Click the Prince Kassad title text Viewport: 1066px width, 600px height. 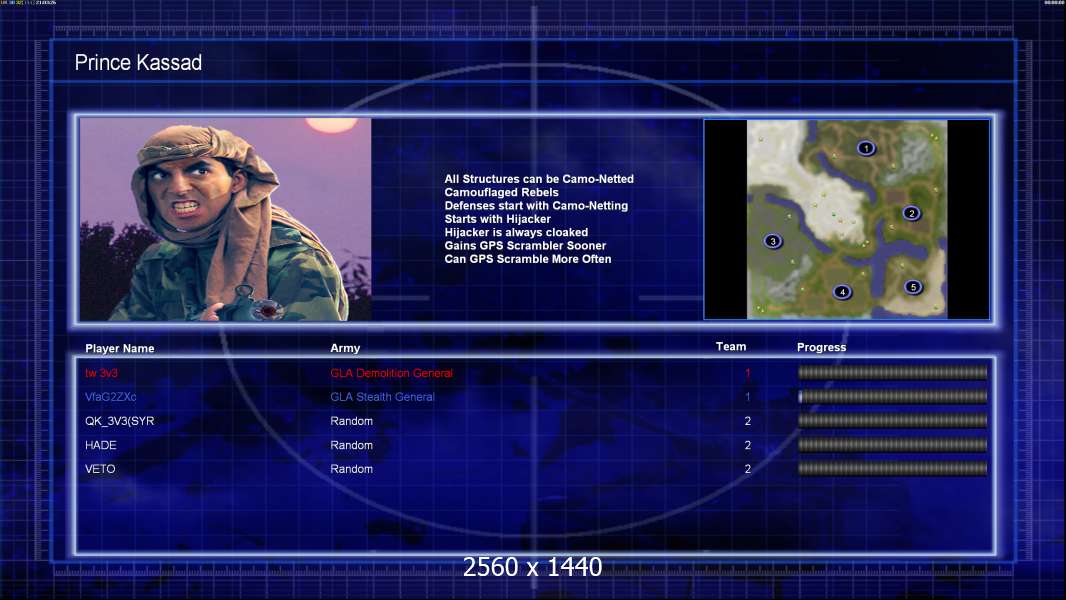pyautogui.click(x=138, y=63)
